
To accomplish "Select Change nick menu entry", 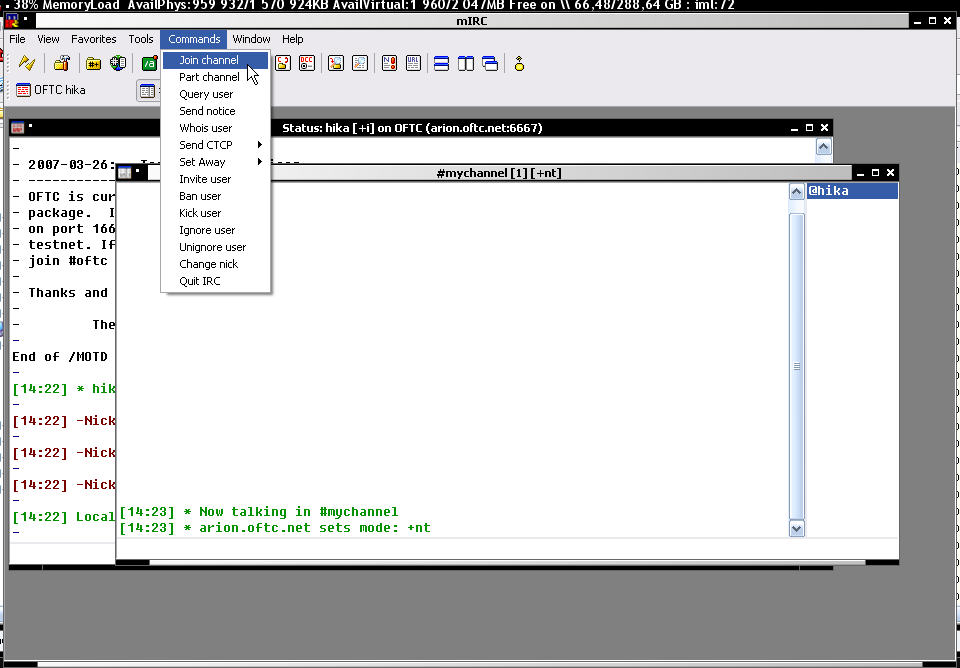I will [215, 264].
